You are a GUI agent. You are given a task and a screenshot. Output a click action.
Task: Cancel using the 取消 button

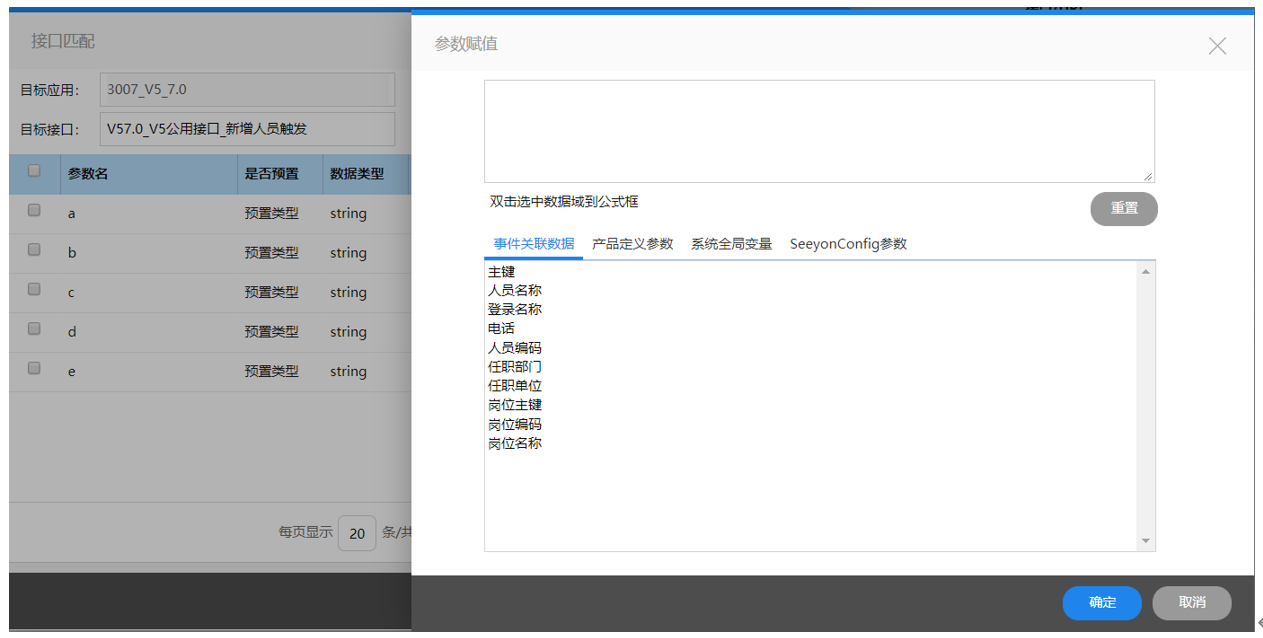(x=1191, y=603)
